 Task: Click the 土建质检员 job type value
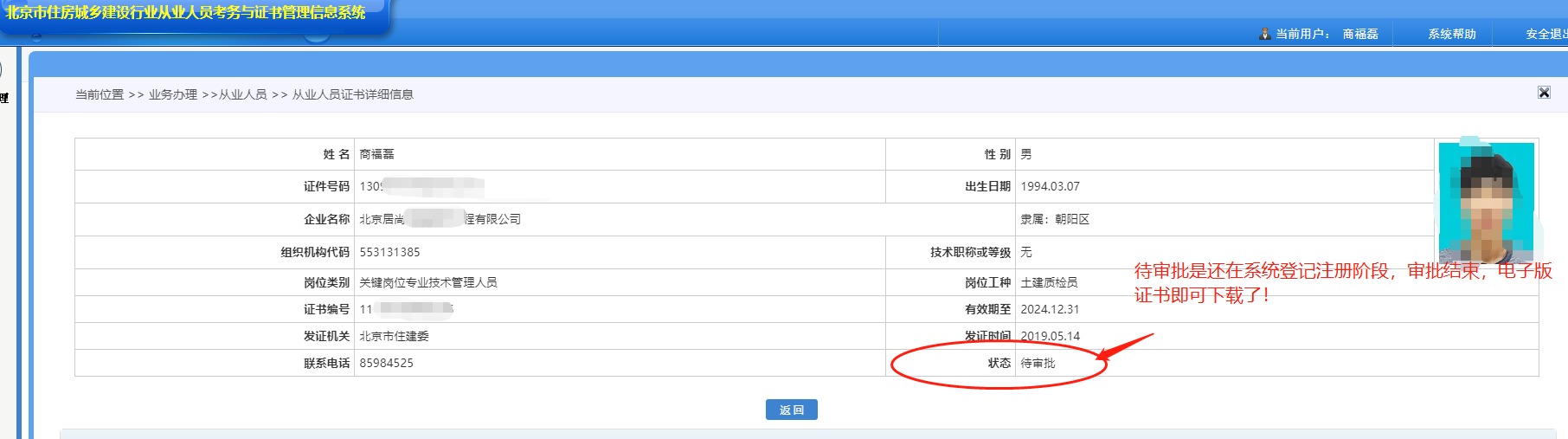click(x=1049, y=282)
